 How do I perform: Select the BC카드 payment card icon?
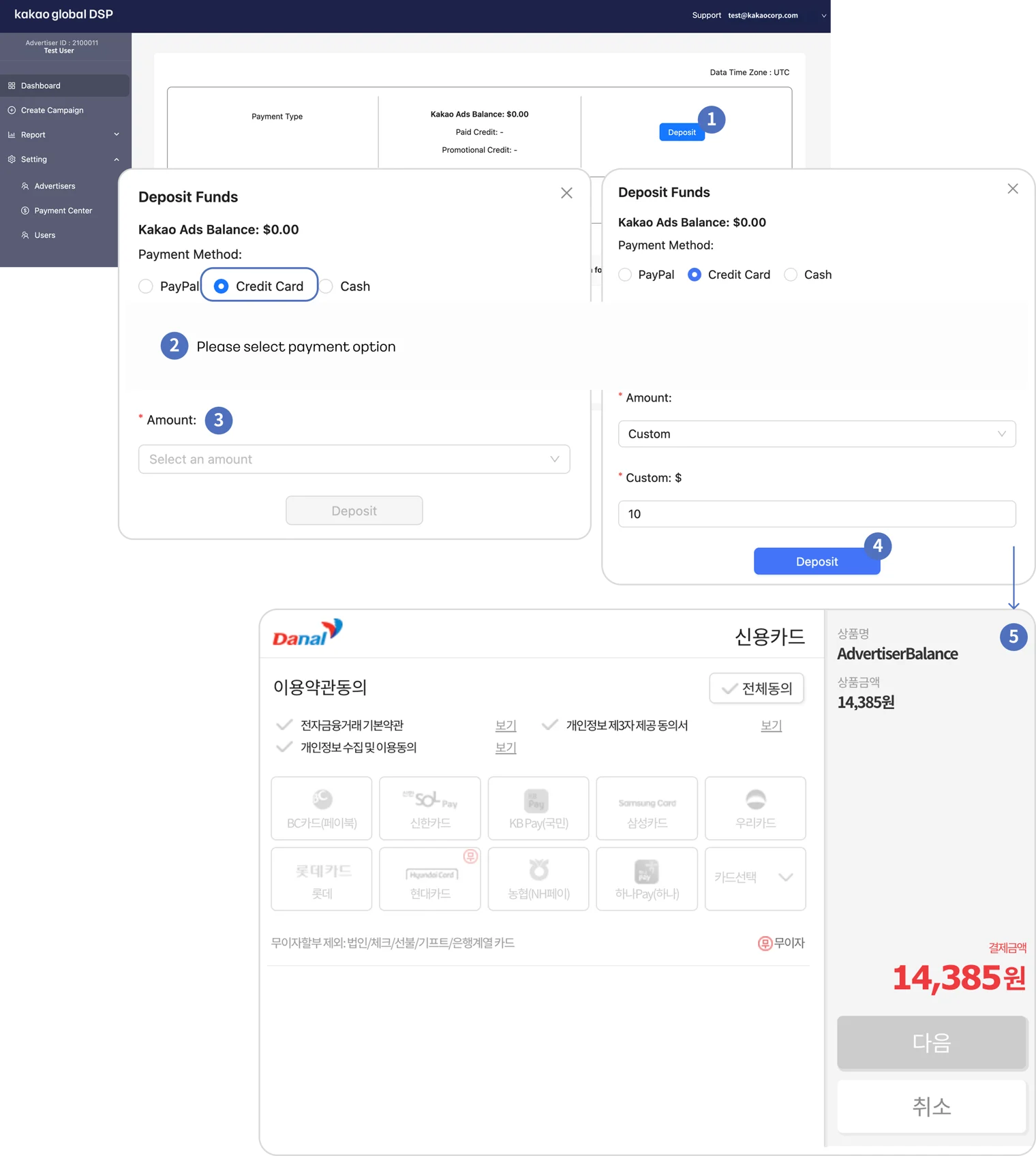click(x=322, y=808)
